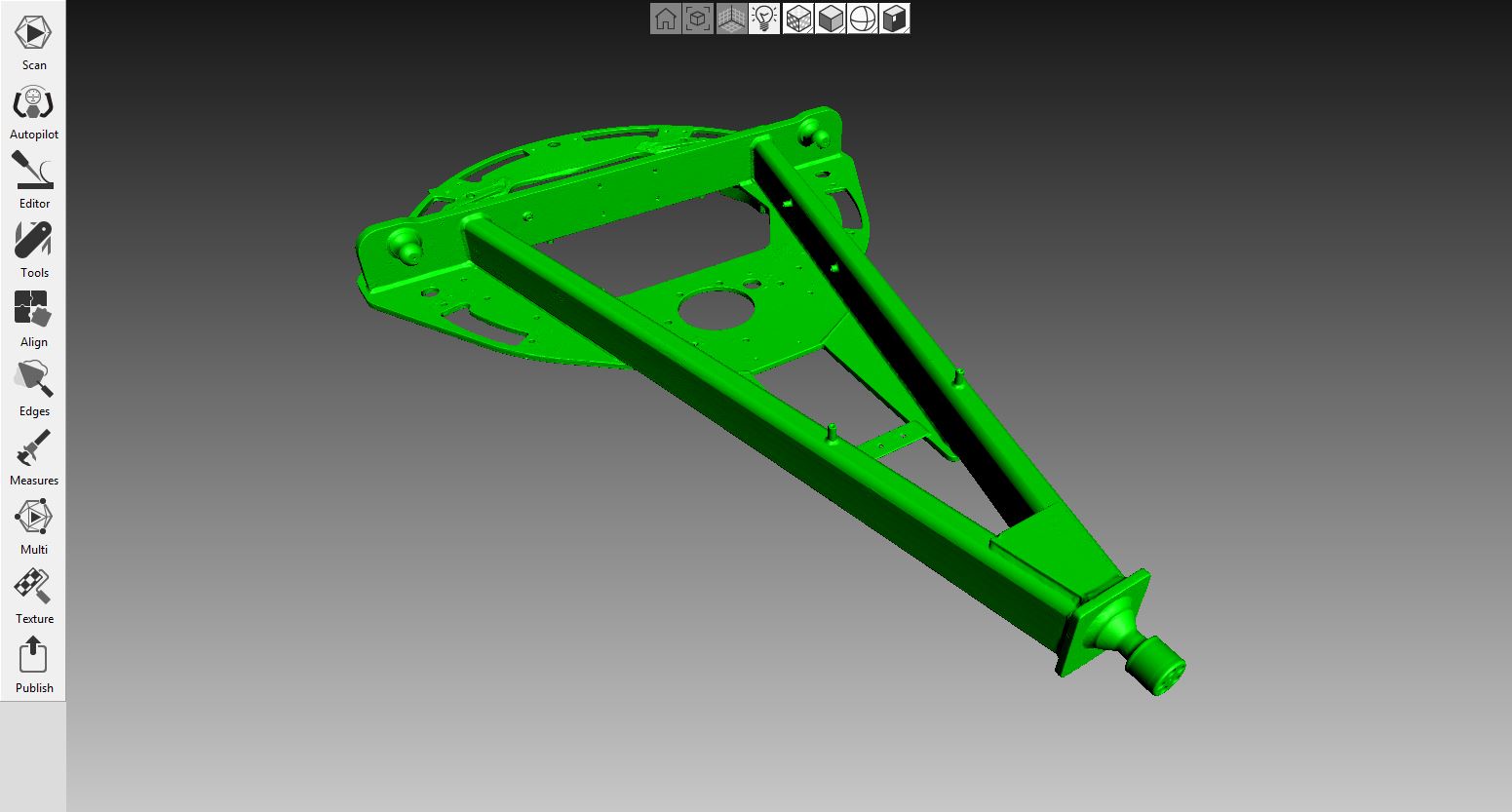Toggle the 3D grid display

(731, 19)
